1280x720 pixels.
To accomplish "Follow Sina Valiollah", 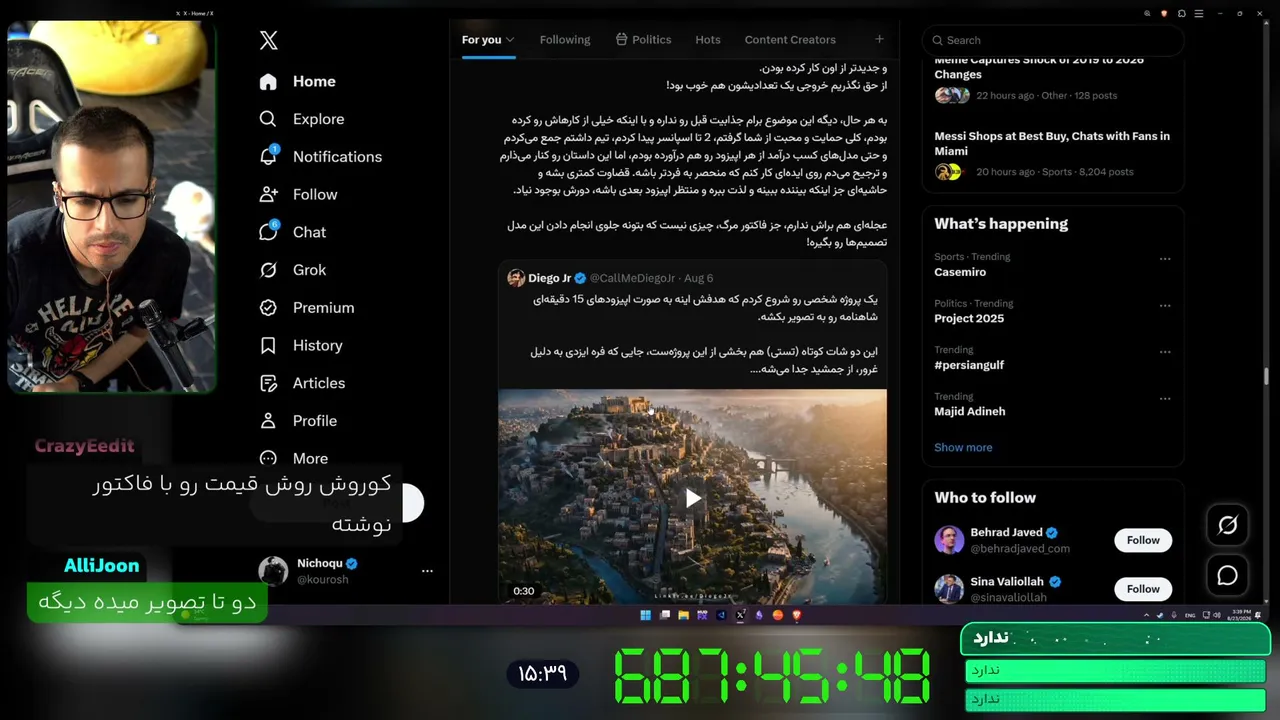I will coord(1143,589).
